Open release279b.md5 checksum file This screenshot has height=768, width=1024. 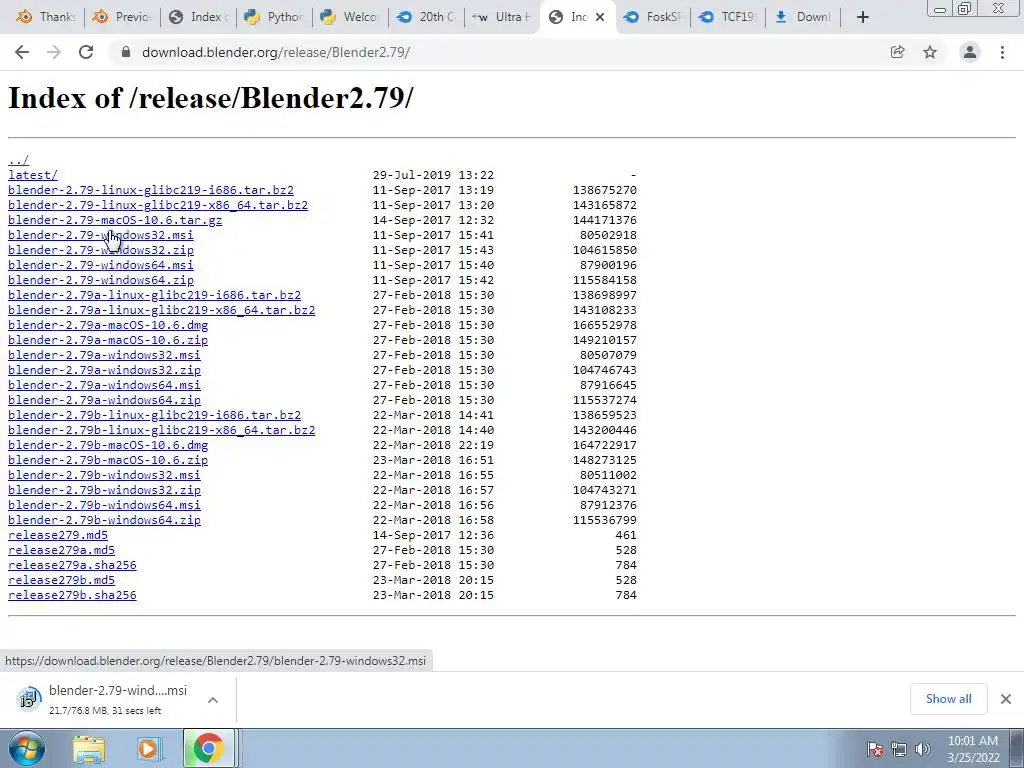(x=61, y=581)
